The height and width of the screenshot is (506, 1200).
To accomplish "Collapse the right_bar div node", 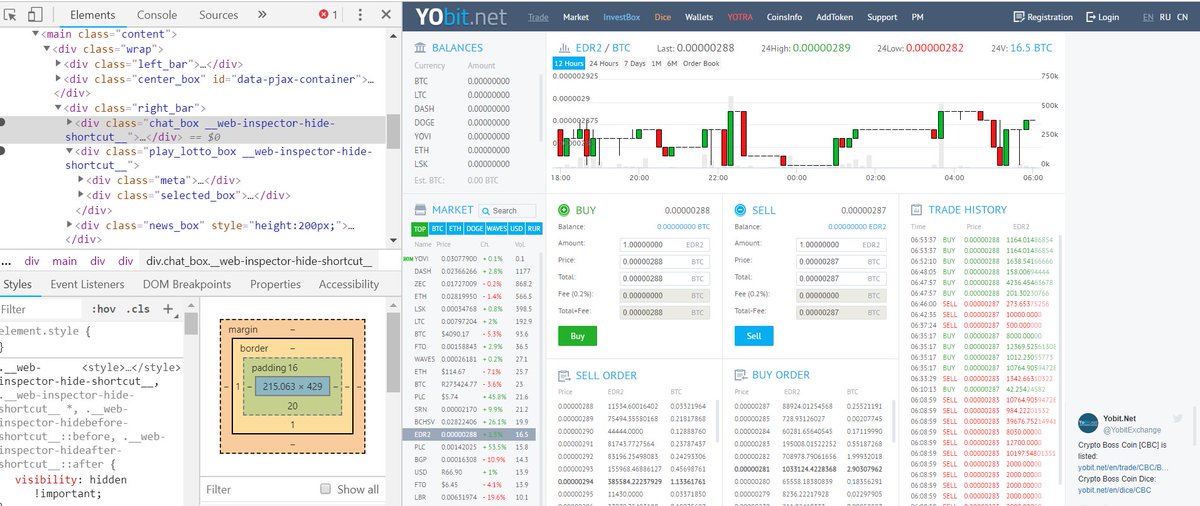I will tap(60, 108).
